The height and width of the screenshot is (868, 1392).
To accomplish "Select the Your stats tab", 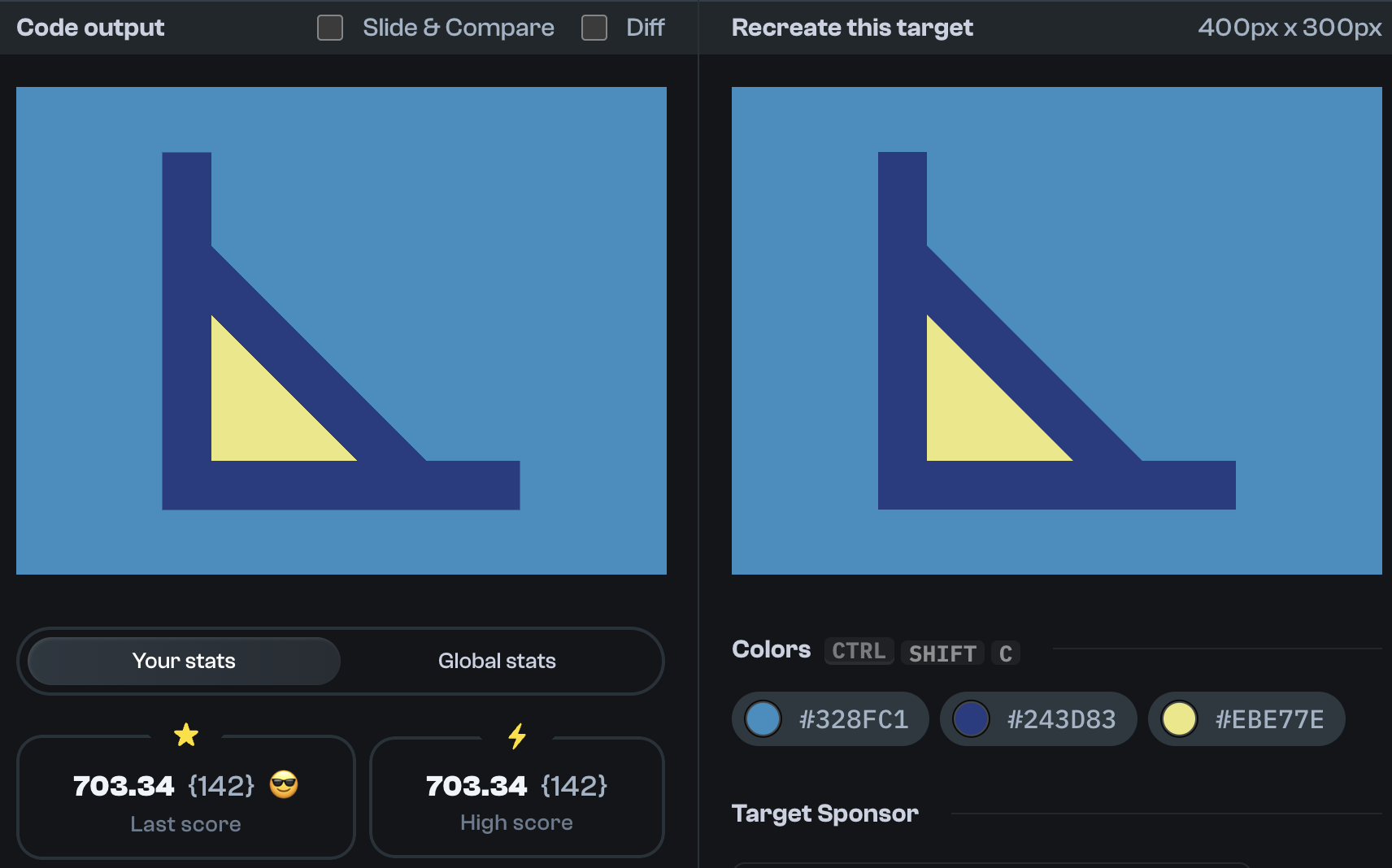I will tap(184, 661).
